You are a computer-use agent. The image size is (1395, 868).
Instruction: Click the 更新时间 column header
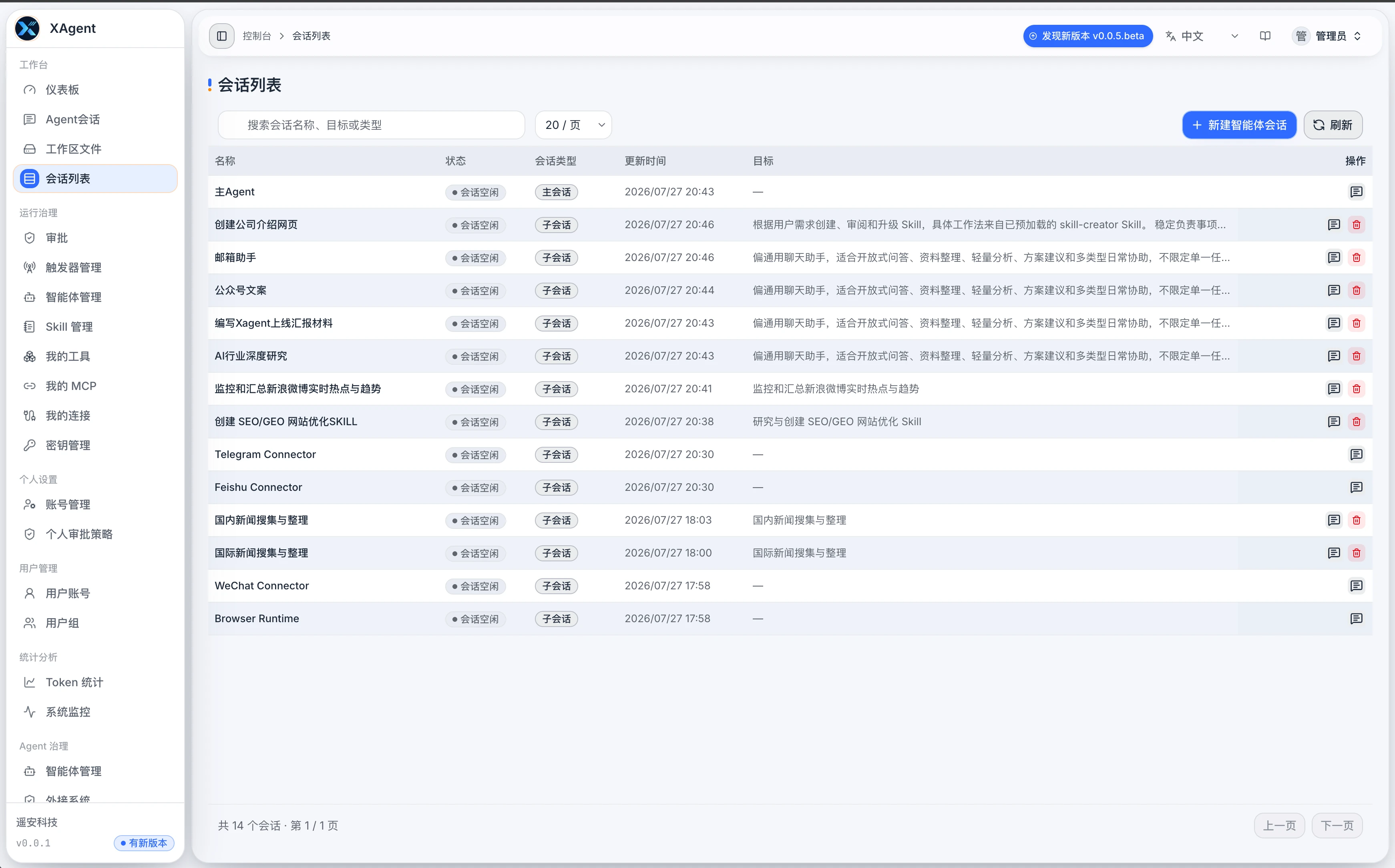[645, 161]
